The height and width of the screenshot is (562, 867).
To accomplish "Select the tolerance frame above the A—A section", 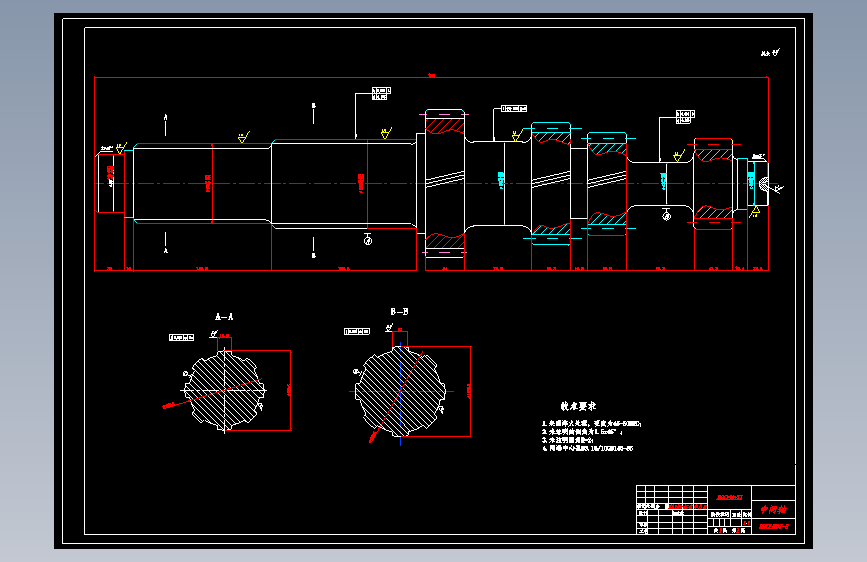I will tap(181, 337).
